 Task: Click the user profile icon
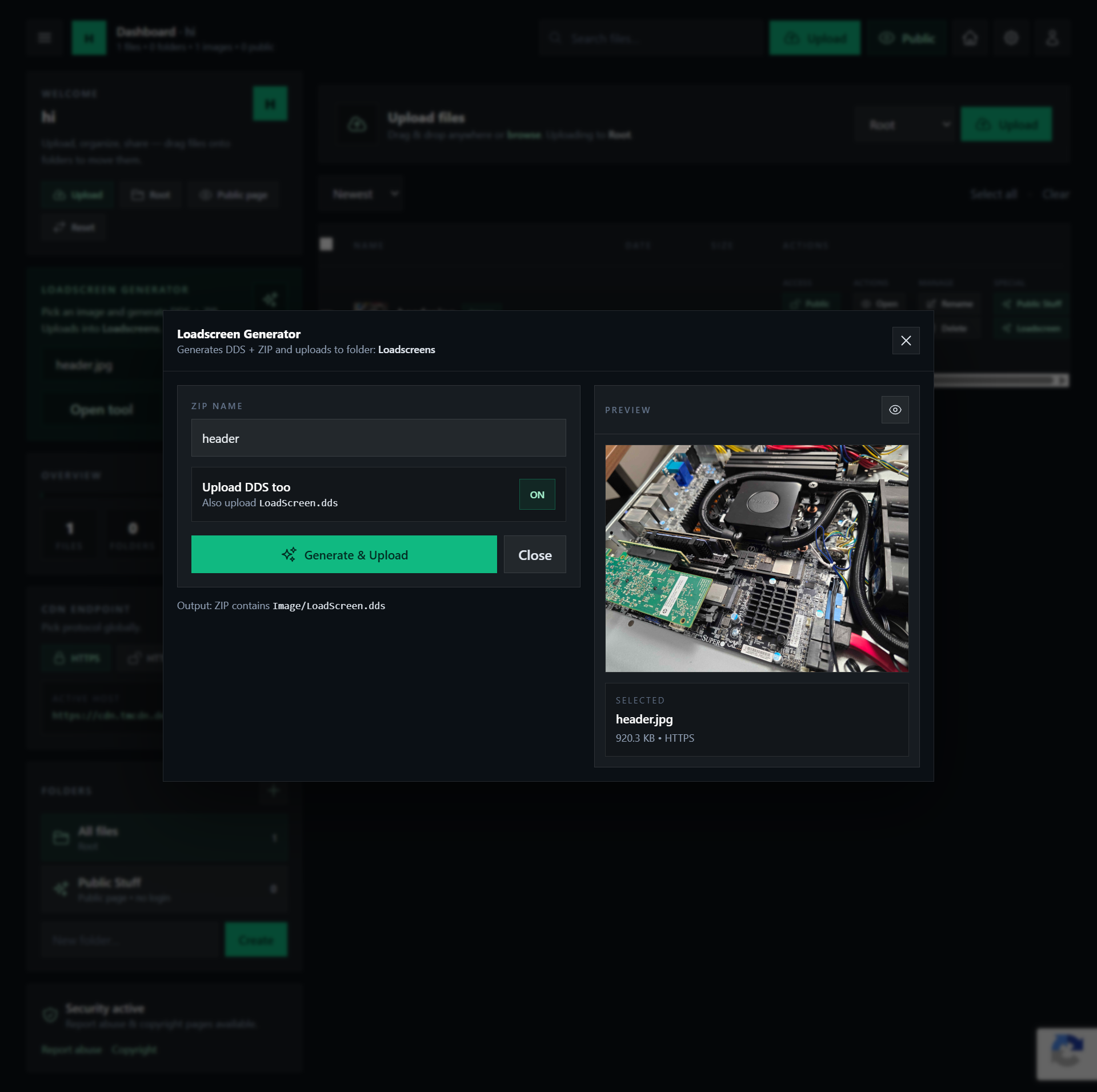[x=1052, y=38]
